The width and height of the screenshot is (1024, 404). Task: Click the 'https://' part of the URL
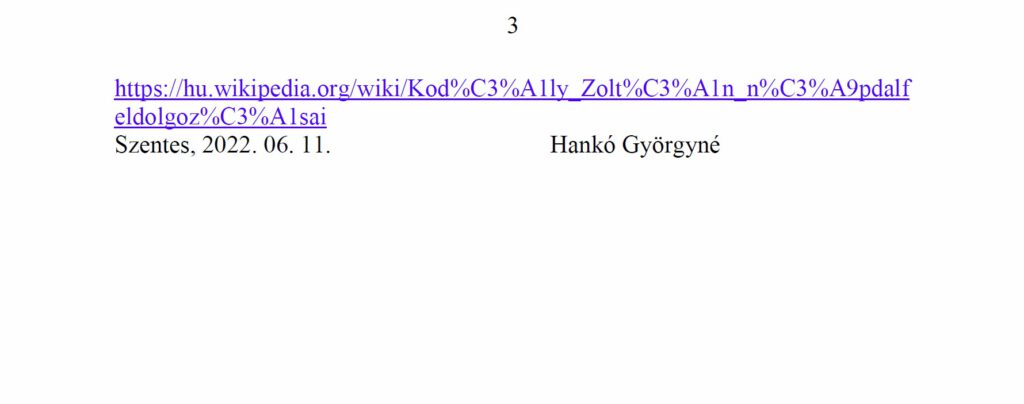[x=140, y=89]
